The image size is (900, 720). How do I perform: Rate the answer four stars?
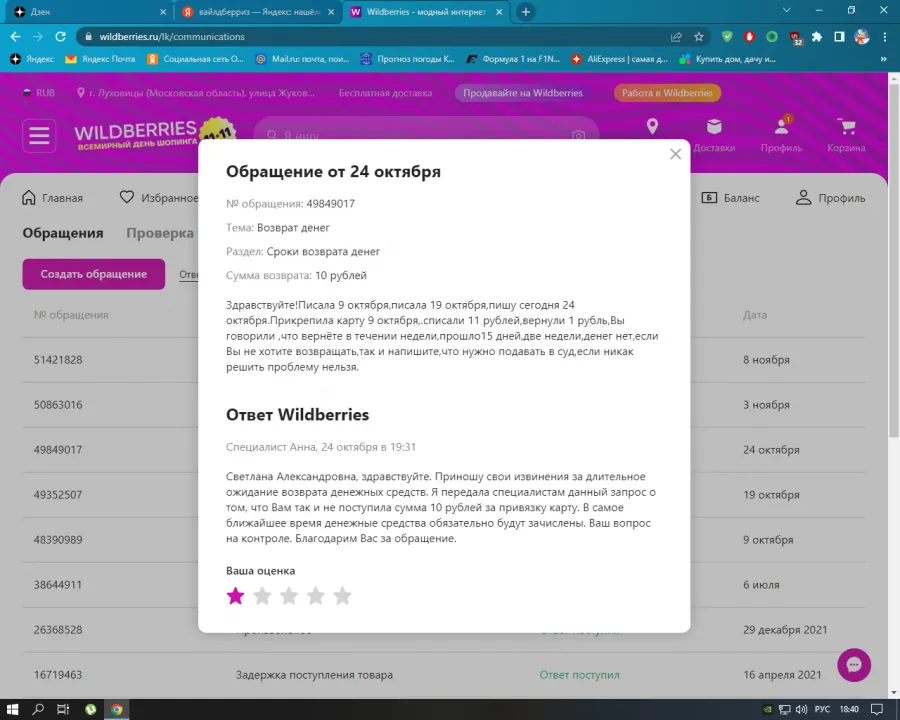316,596
